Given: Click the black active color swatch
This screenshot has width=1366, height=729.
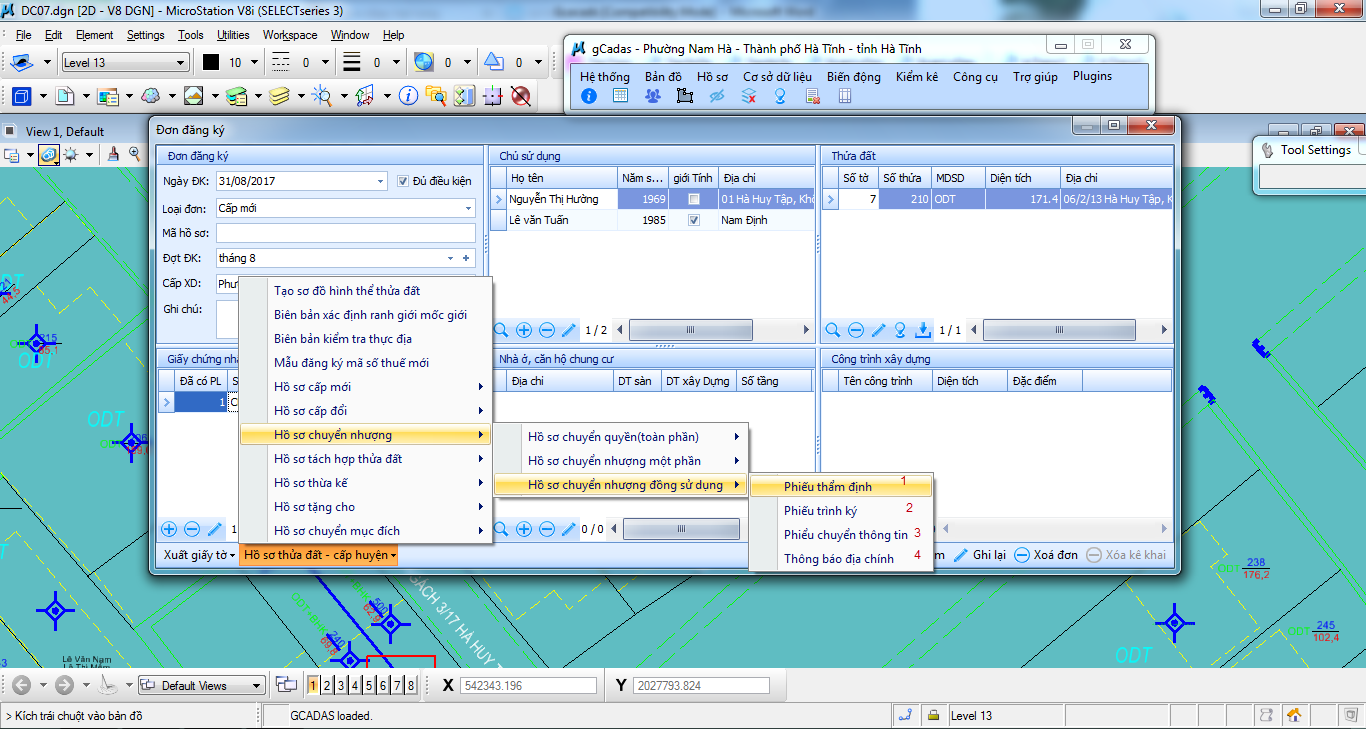Looking at the screenshot, I should tap(211, 63).
